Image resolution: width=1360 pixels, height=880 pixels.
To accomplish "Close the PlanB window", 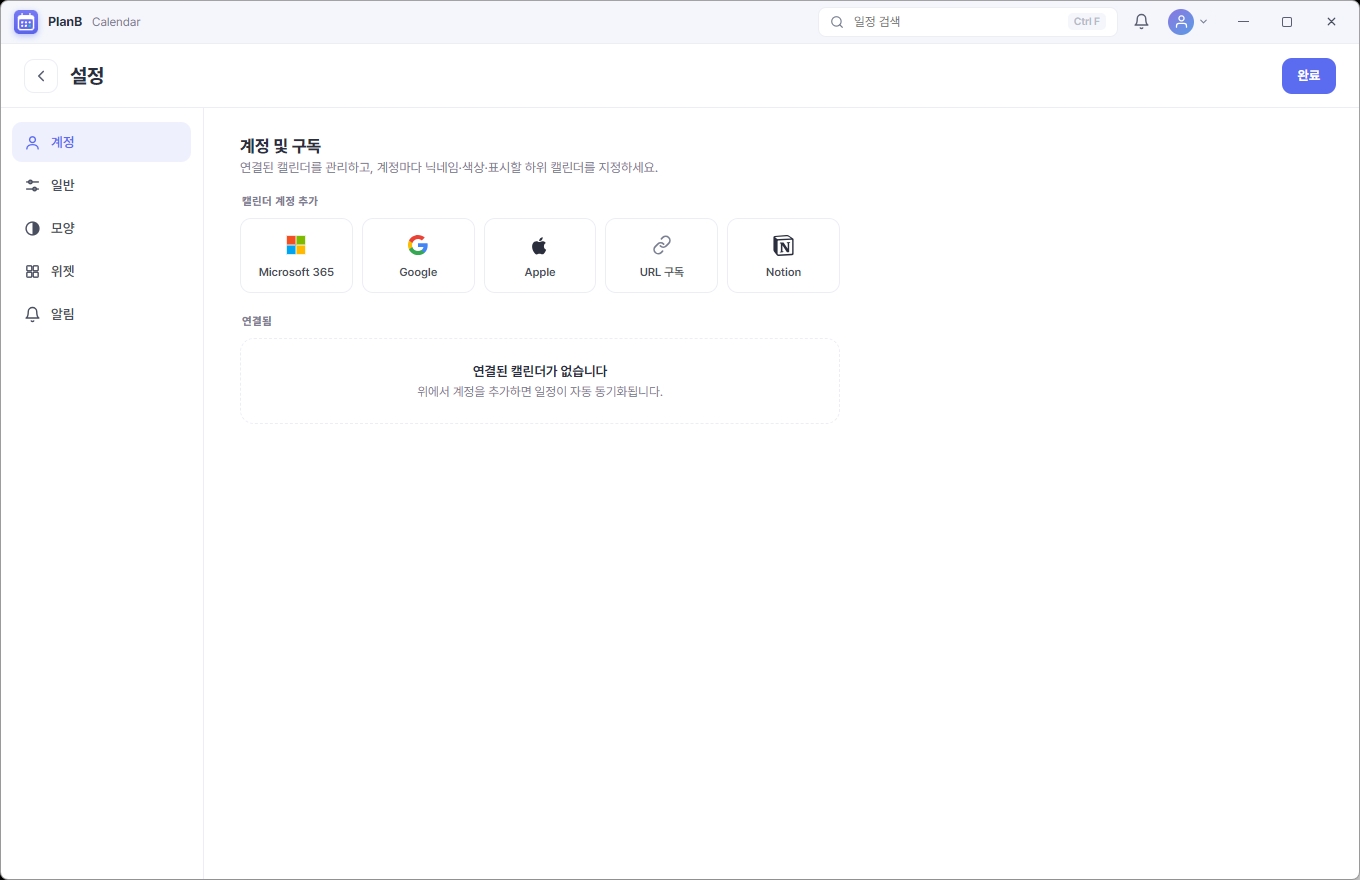I will click(x=1331, y=22).
